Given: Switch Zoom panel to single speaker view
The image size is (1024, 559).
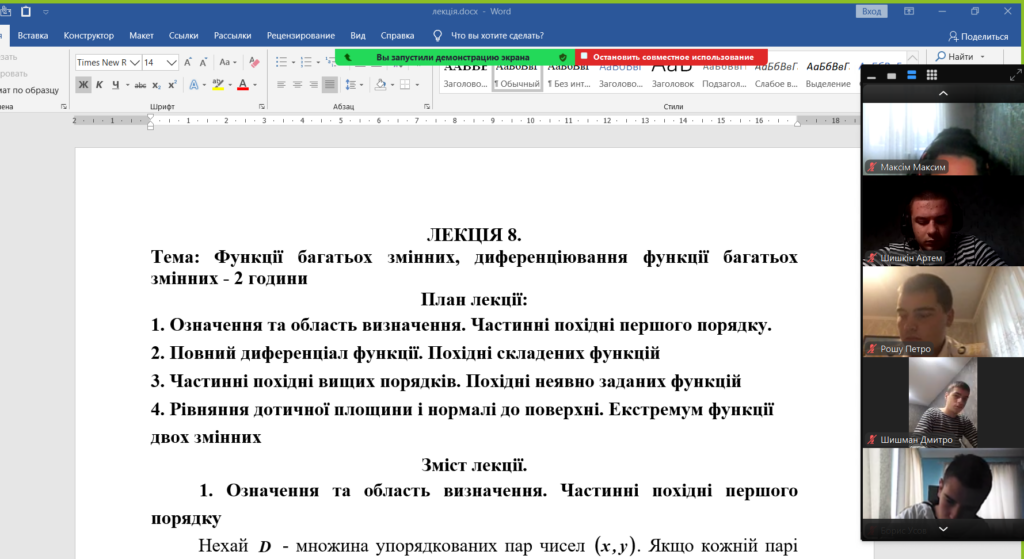Looking at the screenshot, I should pos(891,76).
